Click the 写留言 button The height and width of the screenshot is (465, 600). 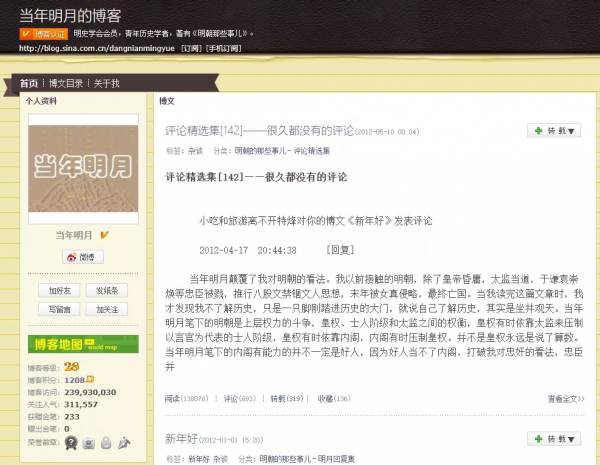pyautogui.click(x=59, y=309)
